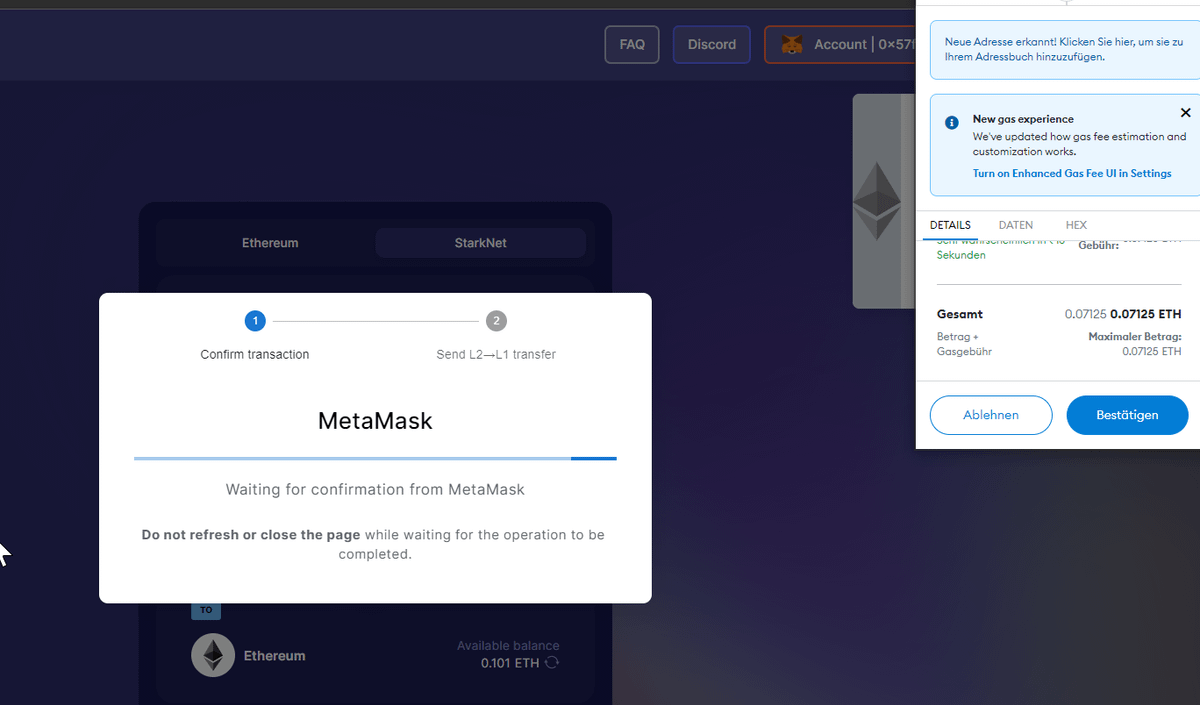This screenshot has height=705, width=1200.
Task: Switch to the Ethereum network tab
Action: (270, 243)
